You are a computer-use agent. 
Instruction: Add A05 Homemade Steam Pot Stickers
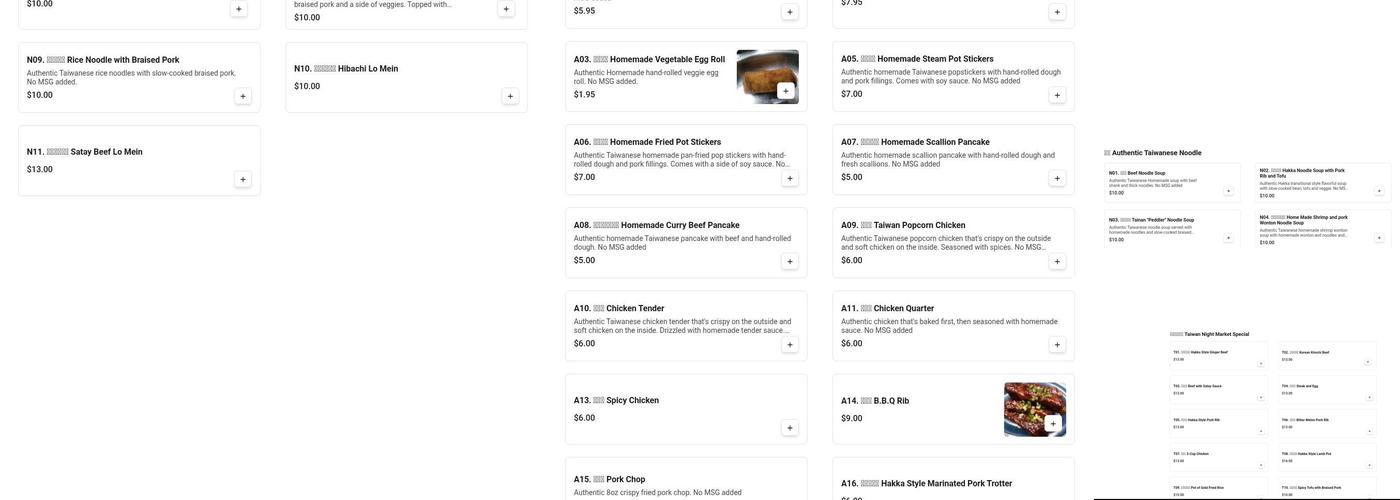[1057, 95]
